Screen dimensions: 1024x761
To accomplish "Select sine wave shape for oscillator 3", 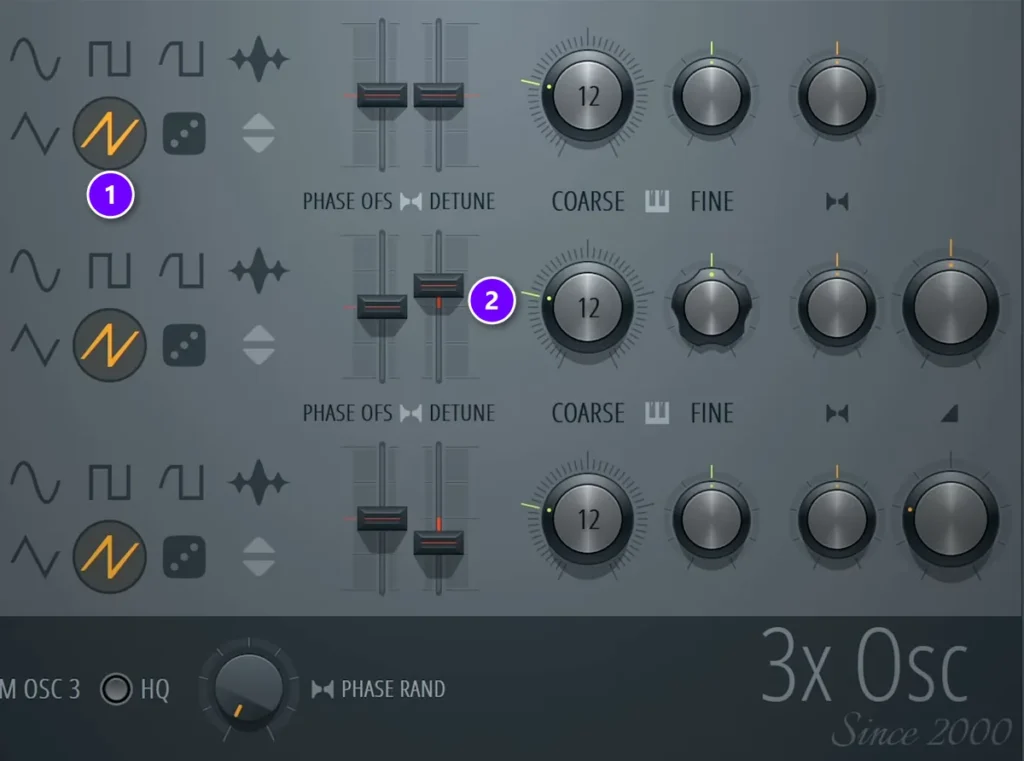I will pyautogui.click(x=35, y=483).
